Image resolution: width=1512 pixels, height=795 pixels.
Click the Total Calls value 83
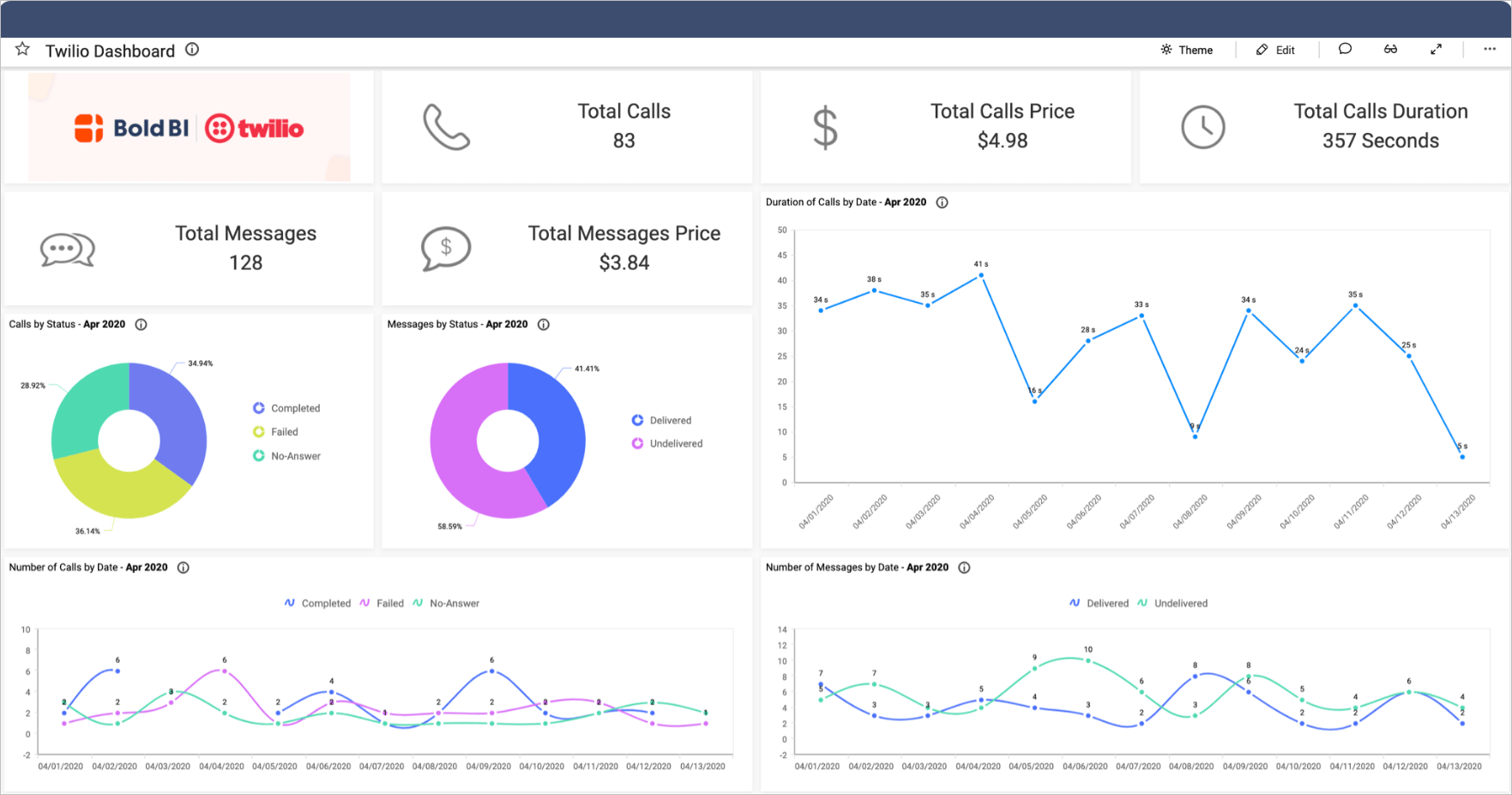624,141
